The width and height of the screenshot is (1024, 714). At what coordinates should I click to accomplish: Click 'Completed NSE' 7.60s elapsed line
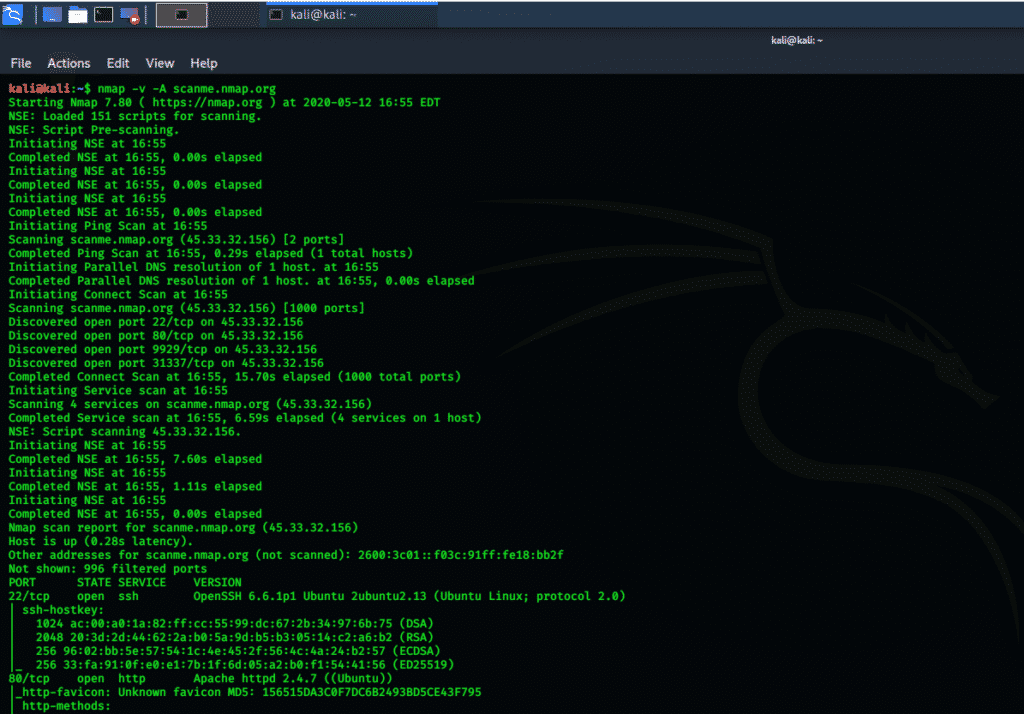135,459
